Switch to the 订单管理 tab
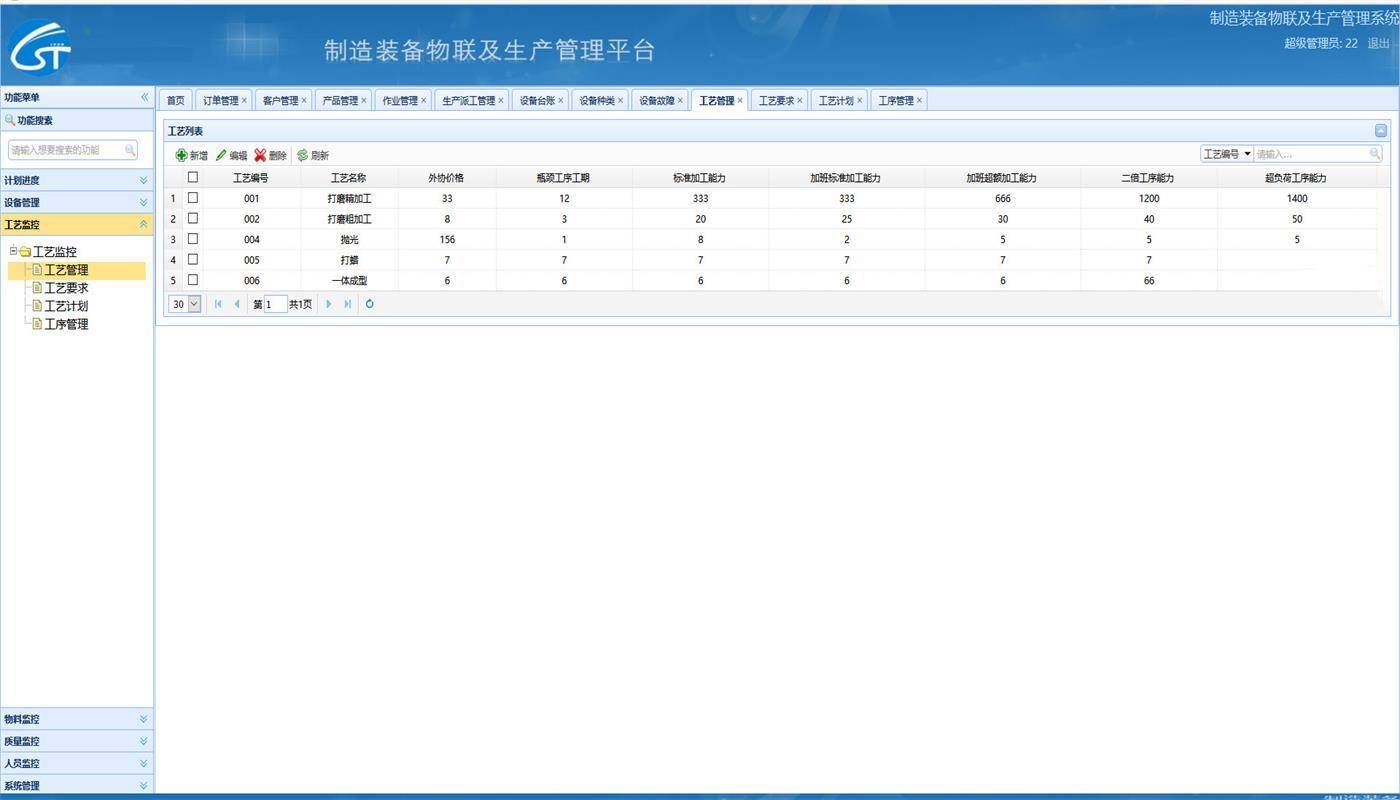The height and width of the screenshot is (800, 1400). tap(220, 100)
